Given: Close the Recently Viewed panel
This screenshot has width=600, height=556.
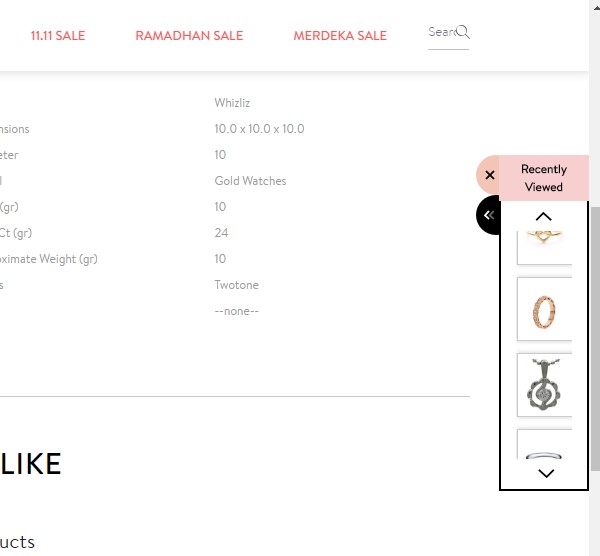Looking at the screenshot, I should click(x=489, y=176).
